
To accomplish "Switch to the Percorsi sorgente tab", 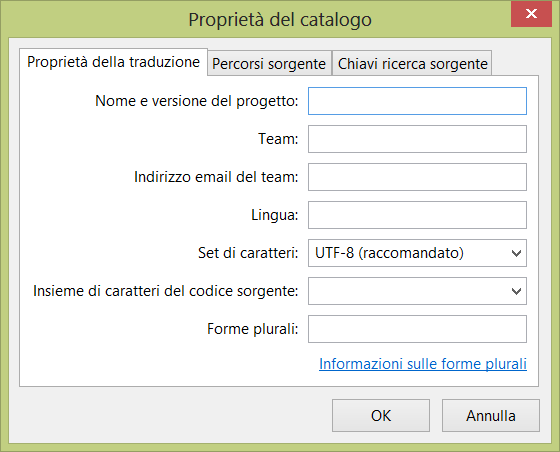I will 269,64.
